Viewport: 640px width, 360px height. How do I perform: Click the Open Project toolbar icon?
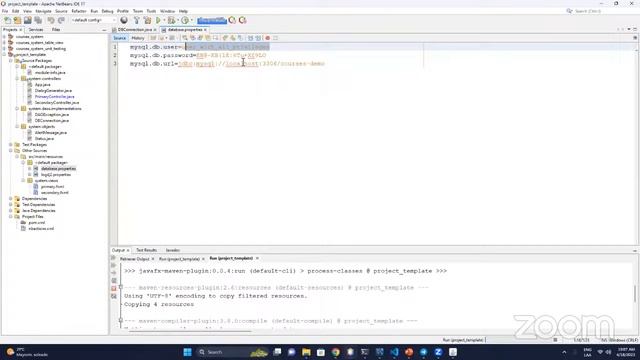pos(27,20)
